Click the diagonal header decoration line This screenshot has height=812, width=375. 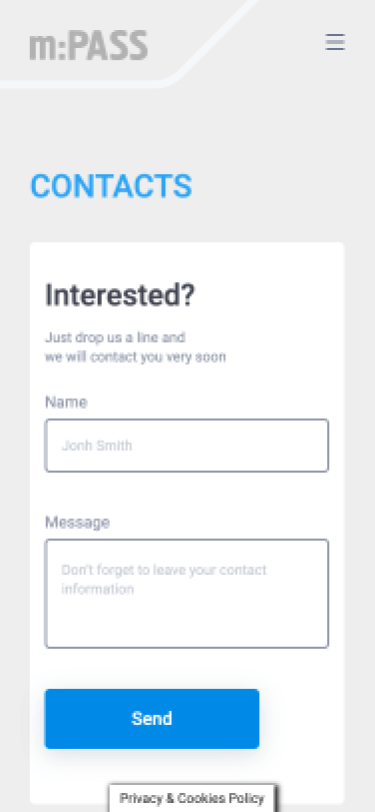pyautogui.click(x=215, y=39)
